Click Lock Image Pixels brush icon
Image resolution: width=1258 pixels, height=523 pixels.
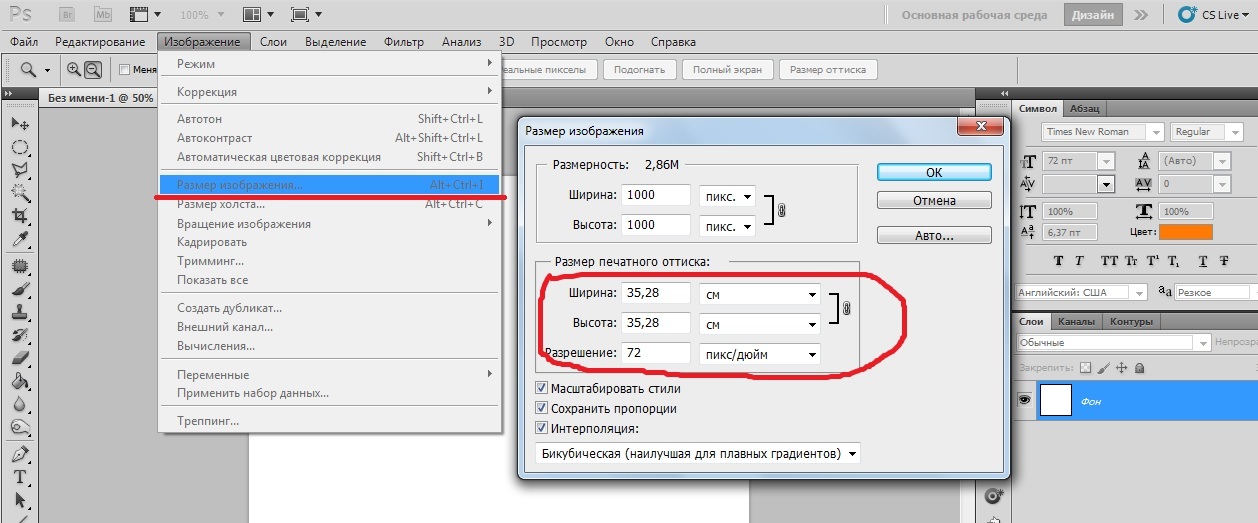click(x=1103, y=367)
